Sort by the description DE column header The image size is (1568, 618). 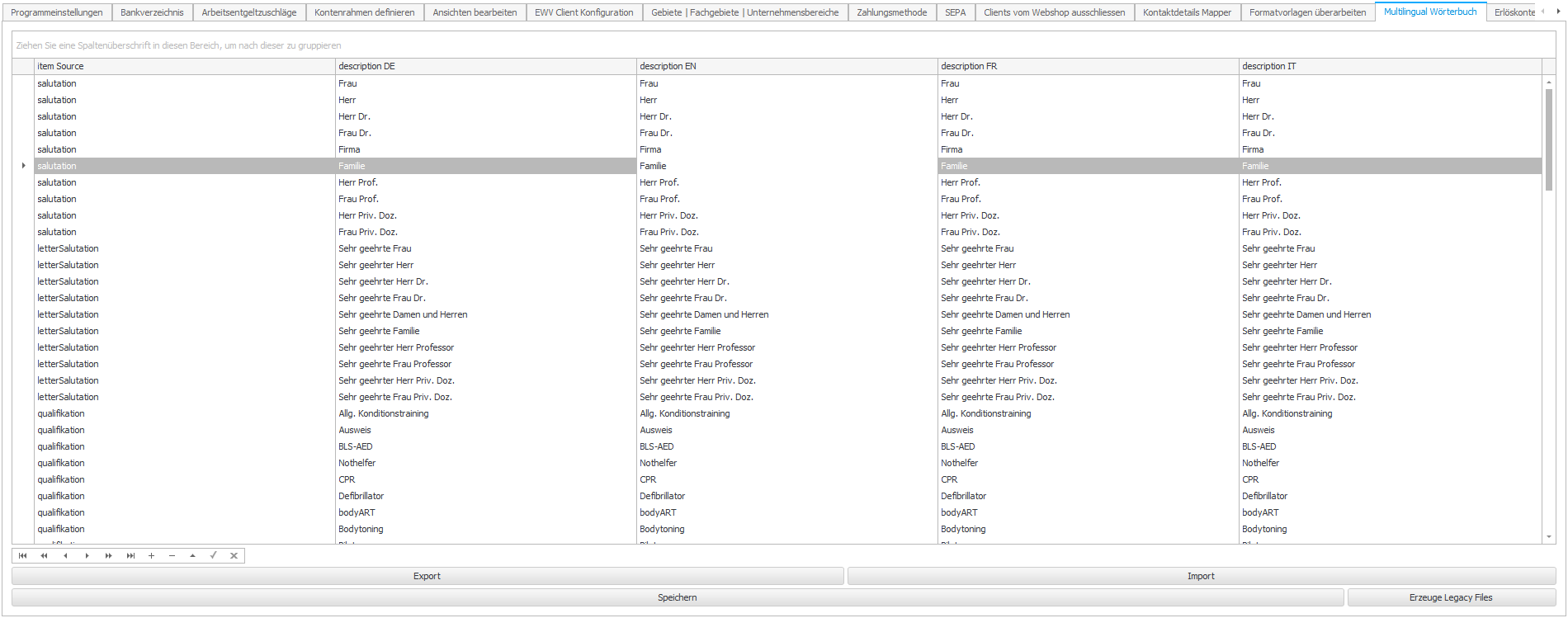(x=485, y=66)
